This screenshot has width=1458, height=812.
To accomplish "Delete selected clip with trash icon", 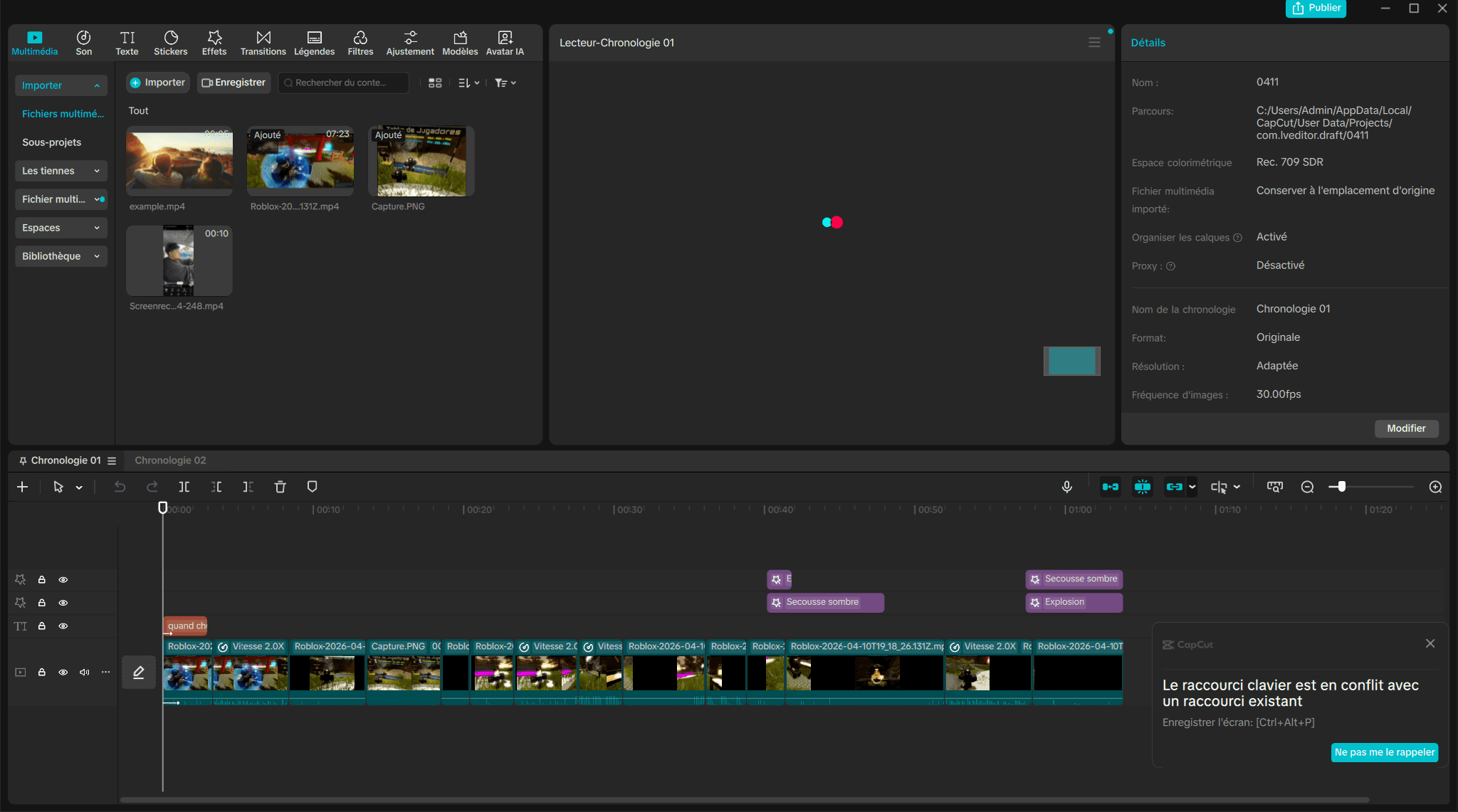I will [280, 487].
